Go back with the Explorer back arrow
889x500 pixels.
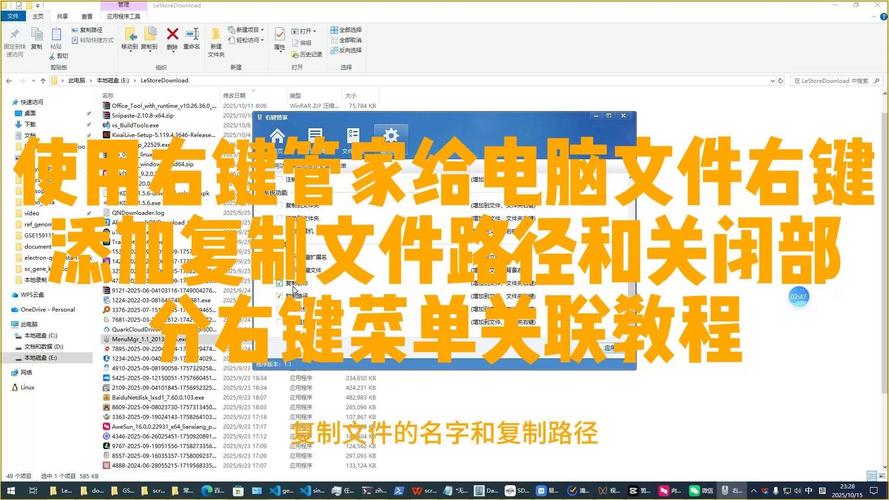[9, 81]
